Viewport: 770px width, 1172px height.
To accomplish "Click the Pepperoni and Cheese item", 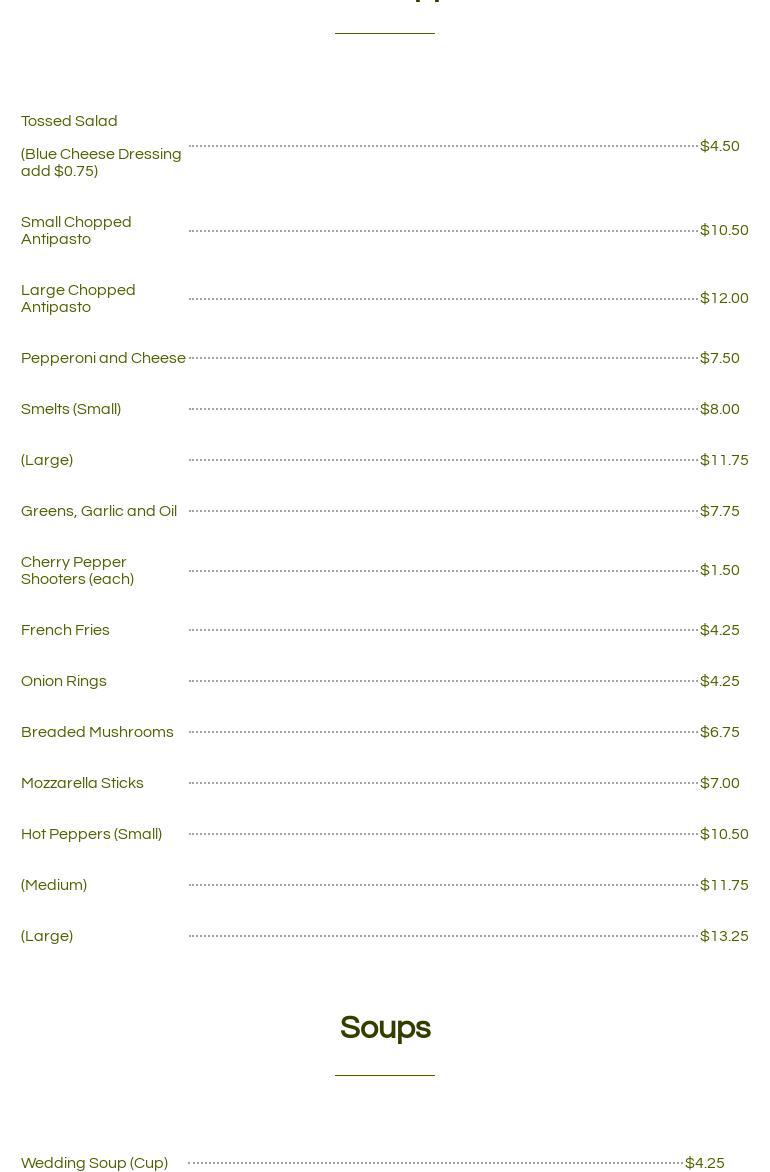I will pos(103,358).
